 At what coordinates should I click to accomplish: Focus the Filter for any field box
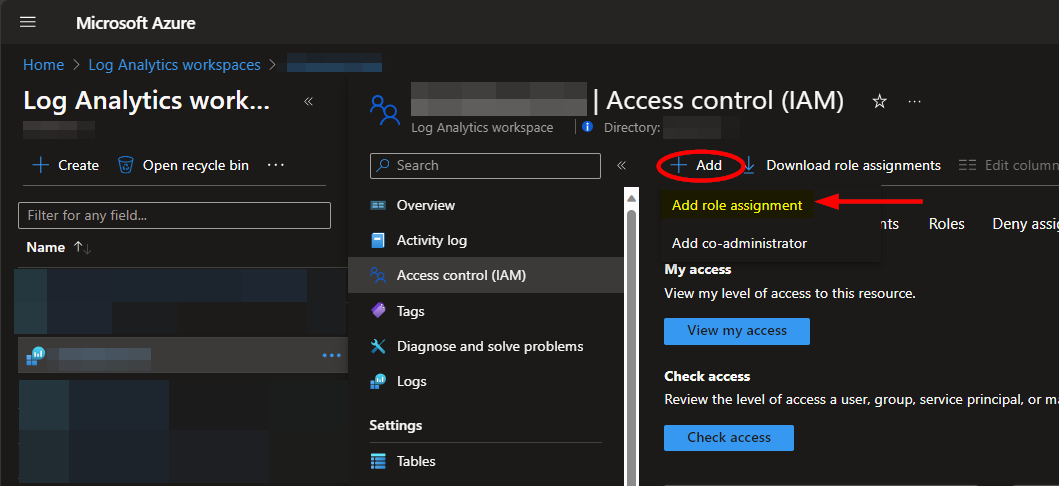(174, 215)
